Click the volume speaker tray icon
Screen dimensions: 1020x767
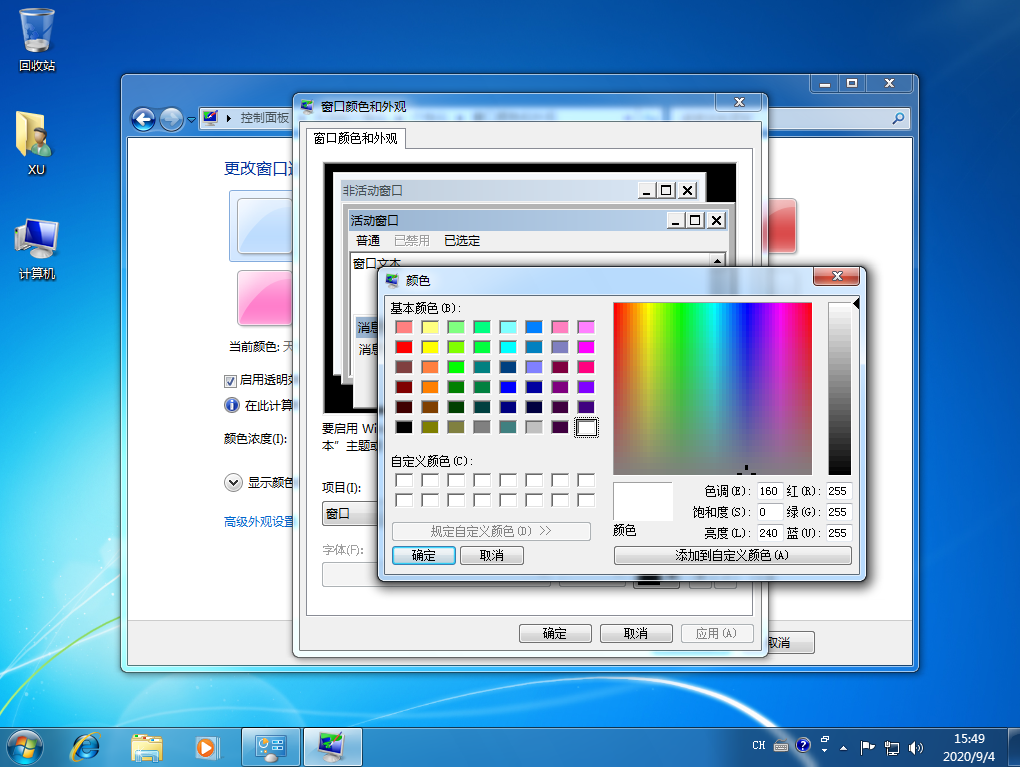tap(915, 747)
